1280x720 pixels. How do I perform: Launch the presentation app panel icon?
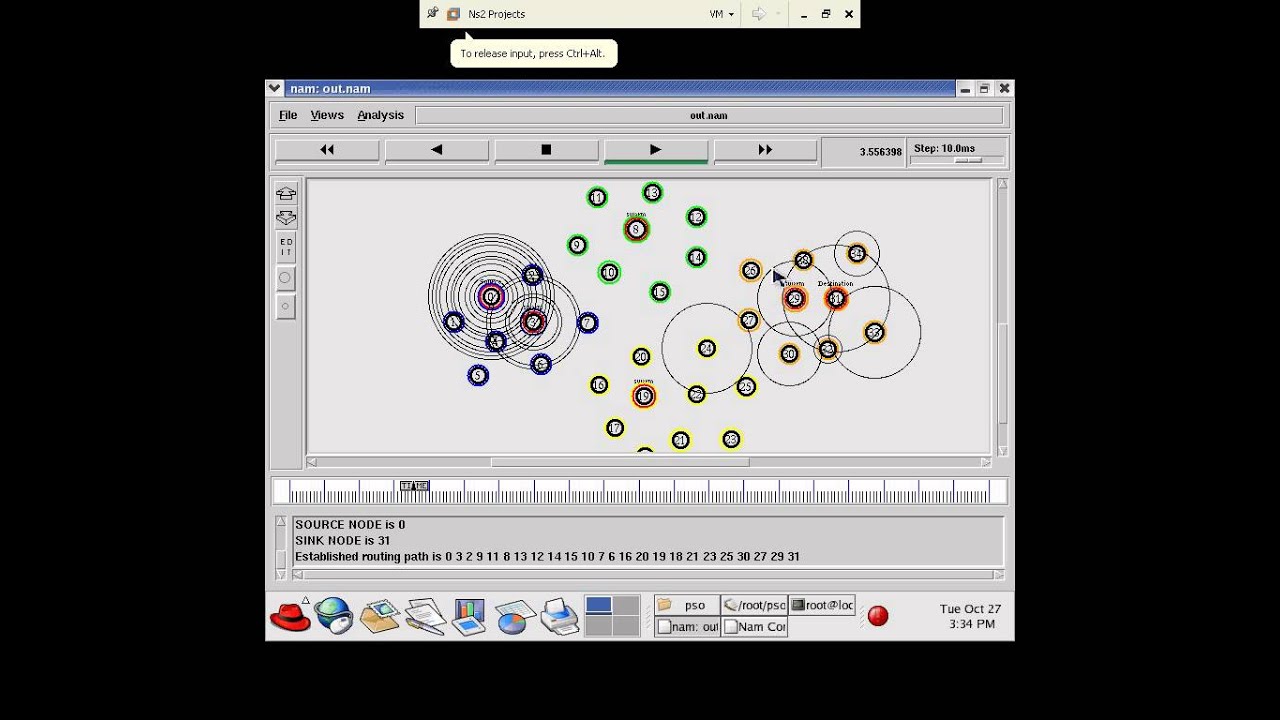[469, 616]
